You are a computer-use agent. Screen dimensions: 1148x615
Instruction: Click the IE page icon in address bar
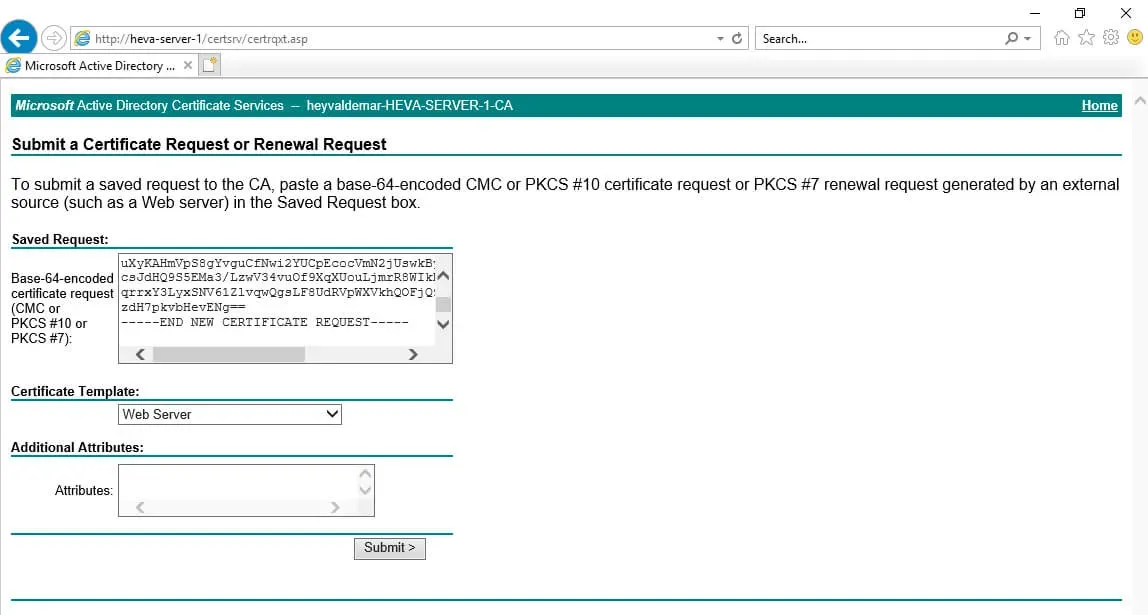coord(83,38)
